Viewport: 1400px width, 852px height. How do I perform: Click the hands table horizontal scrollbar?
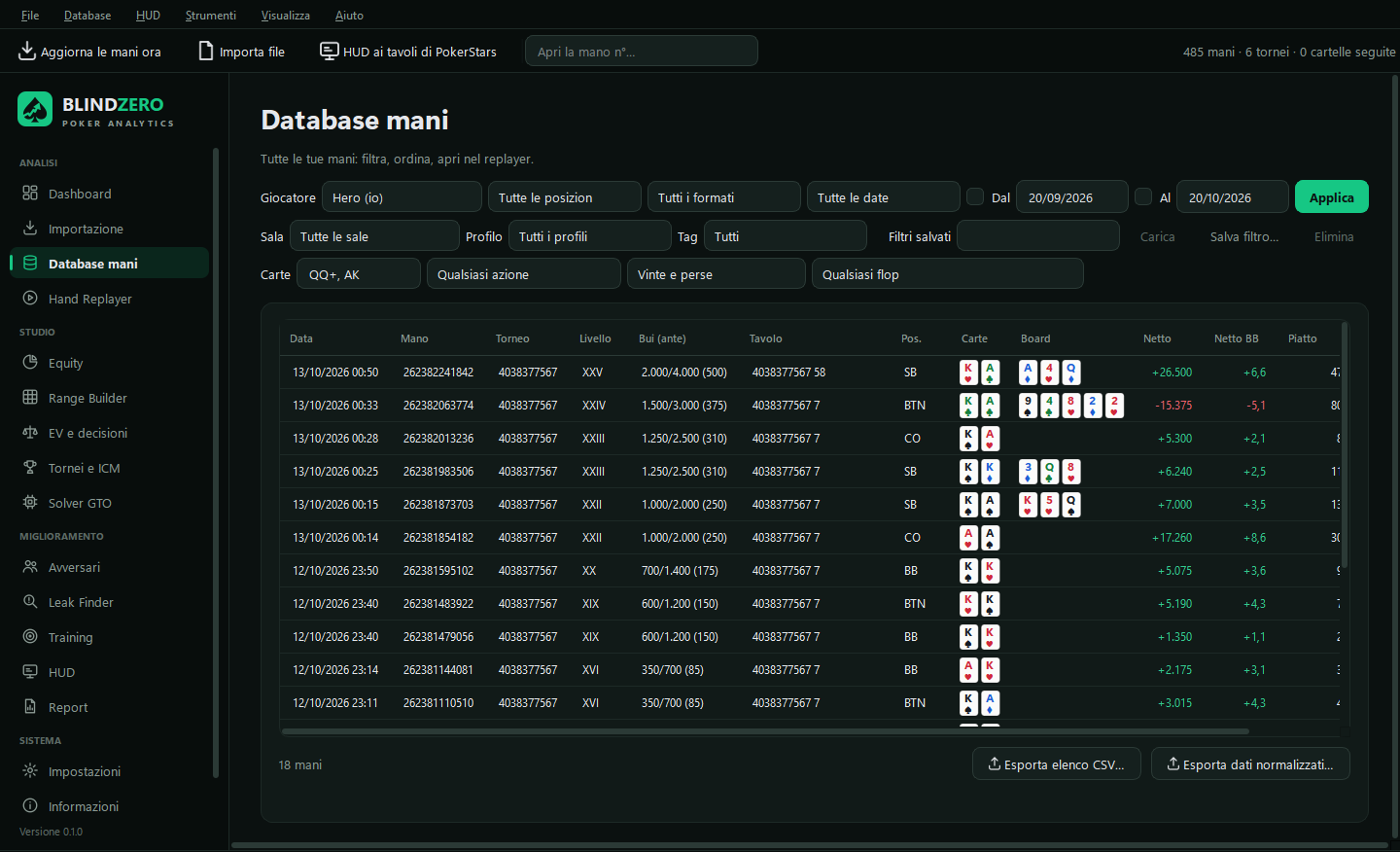click(764, 730)
